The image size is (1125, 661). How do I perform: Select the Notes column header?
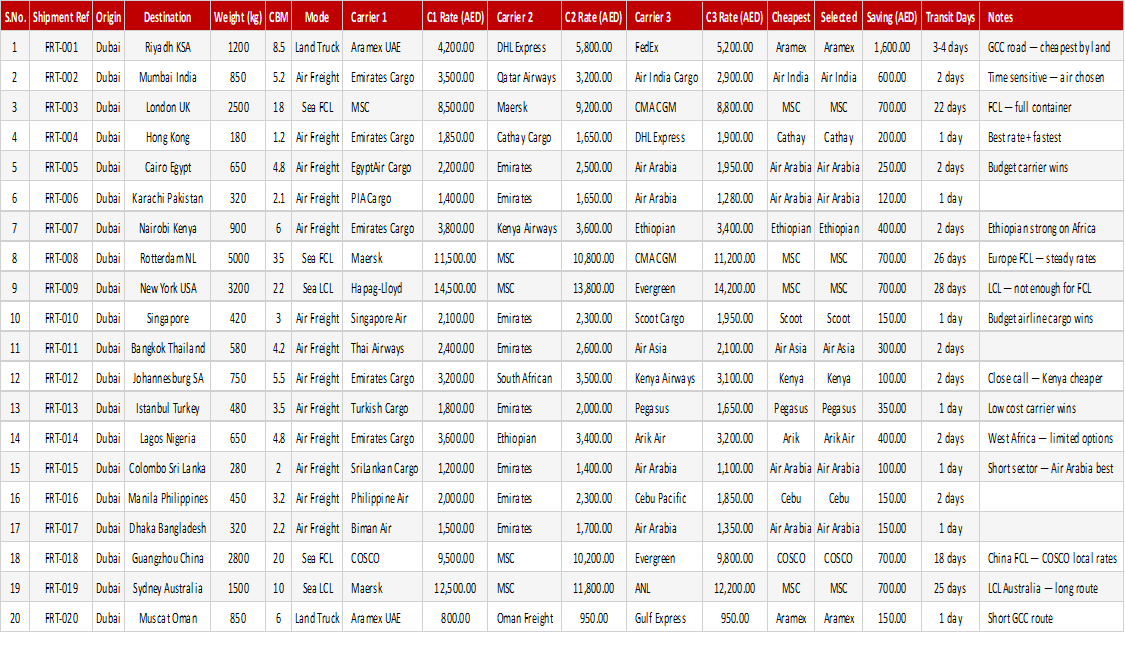tap(1051, 17)
